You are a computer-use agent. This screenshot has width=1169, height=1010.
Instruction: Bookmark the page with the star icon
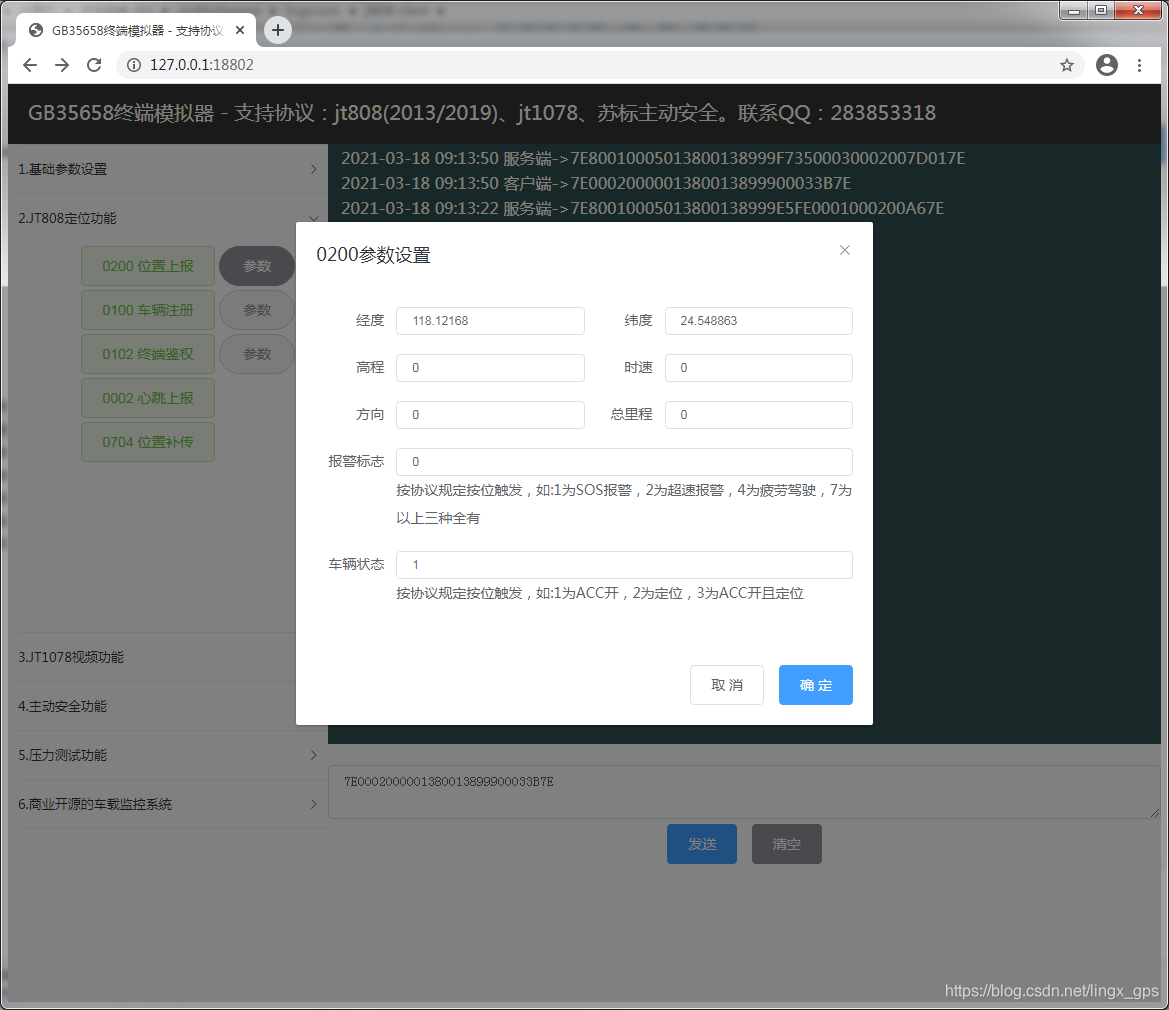(1067, 64)
